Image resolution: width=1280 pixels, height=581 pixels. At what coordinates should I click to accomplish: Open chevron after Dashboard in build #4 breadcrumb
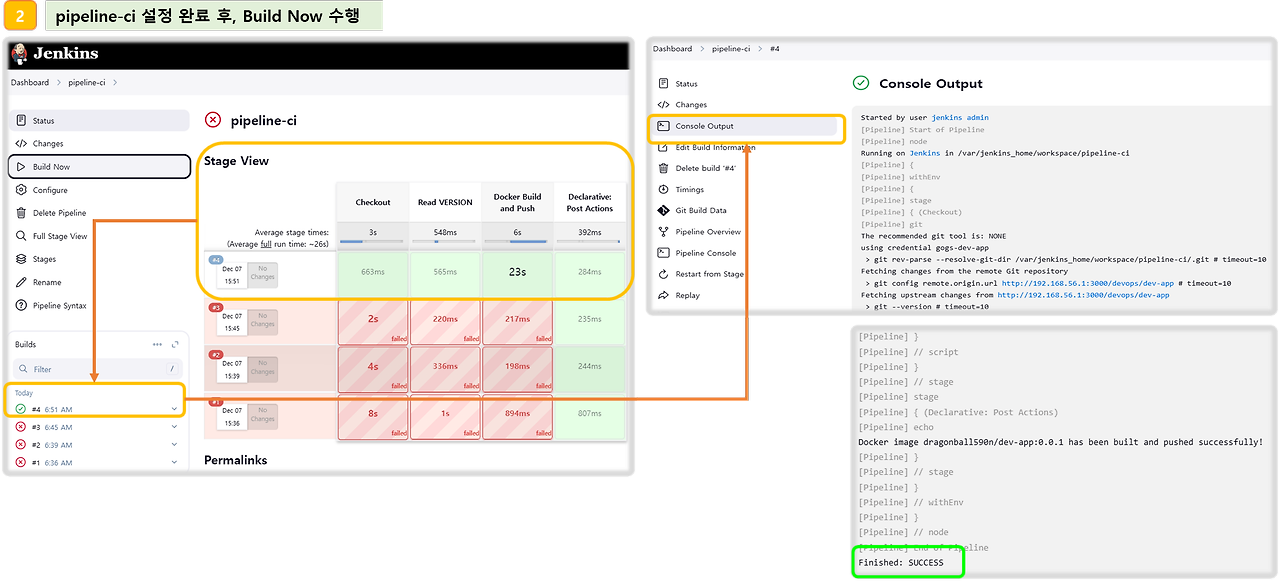click(702, 49)
